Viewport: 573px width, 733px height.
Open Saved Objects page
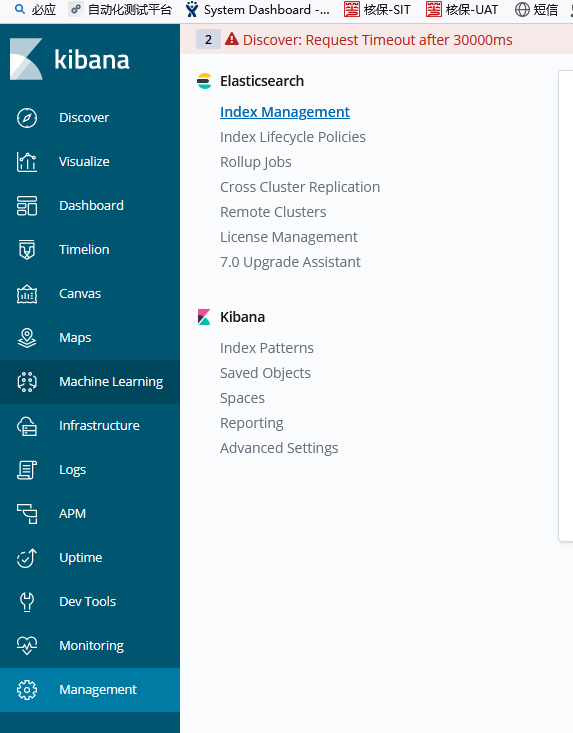click(x=265, y=373)
